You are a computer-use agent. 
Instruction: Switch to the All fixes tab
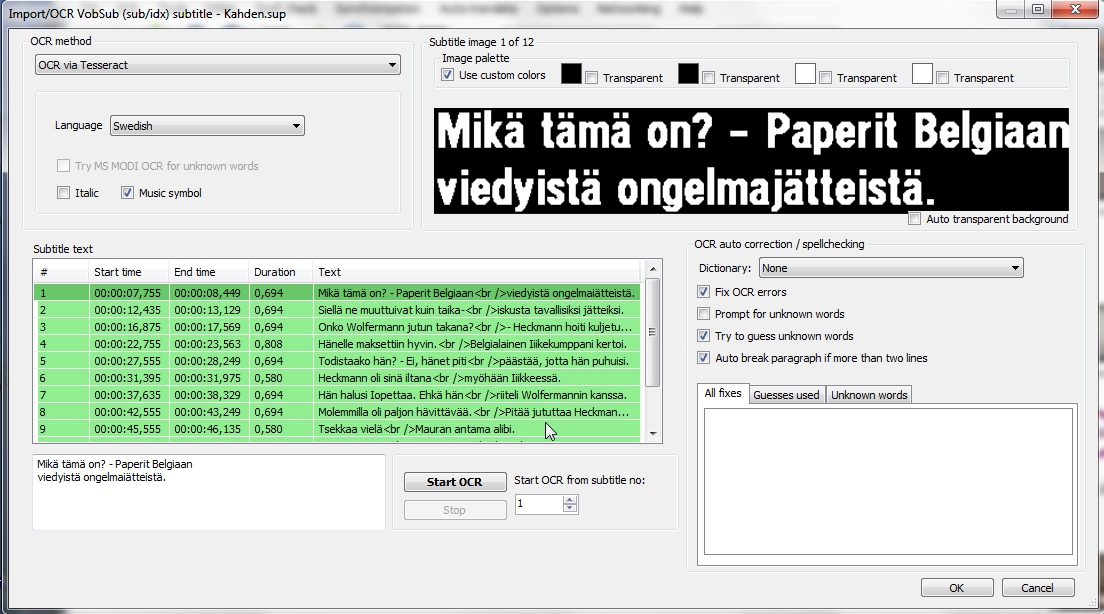pyautogui.click(x=722, y=394)
